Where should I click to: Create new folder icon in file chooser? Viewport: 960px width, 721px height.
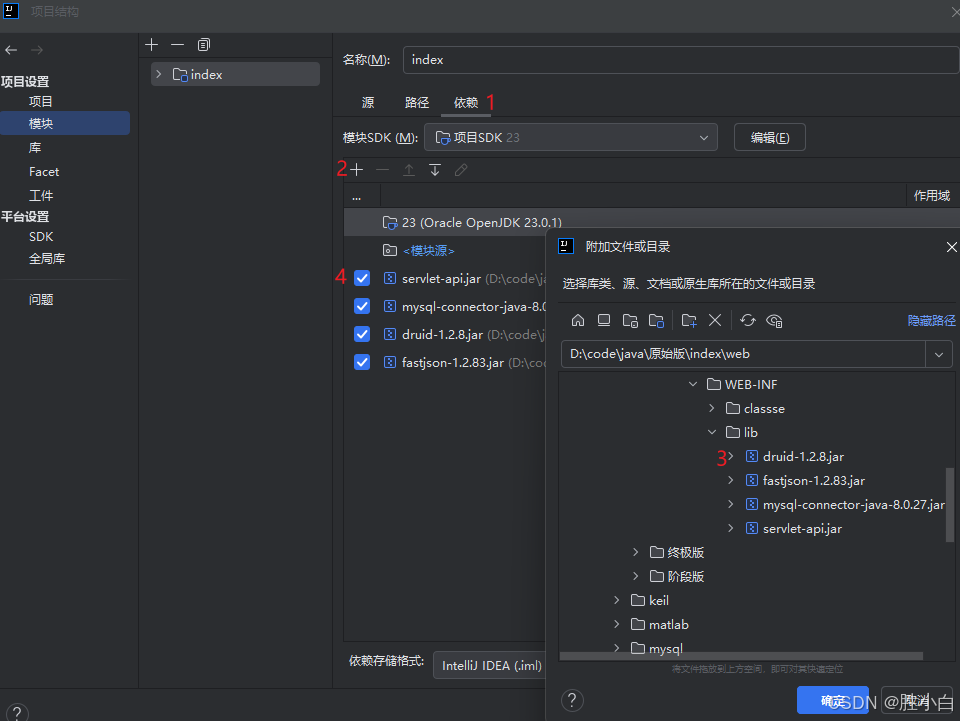pos(689,320)
